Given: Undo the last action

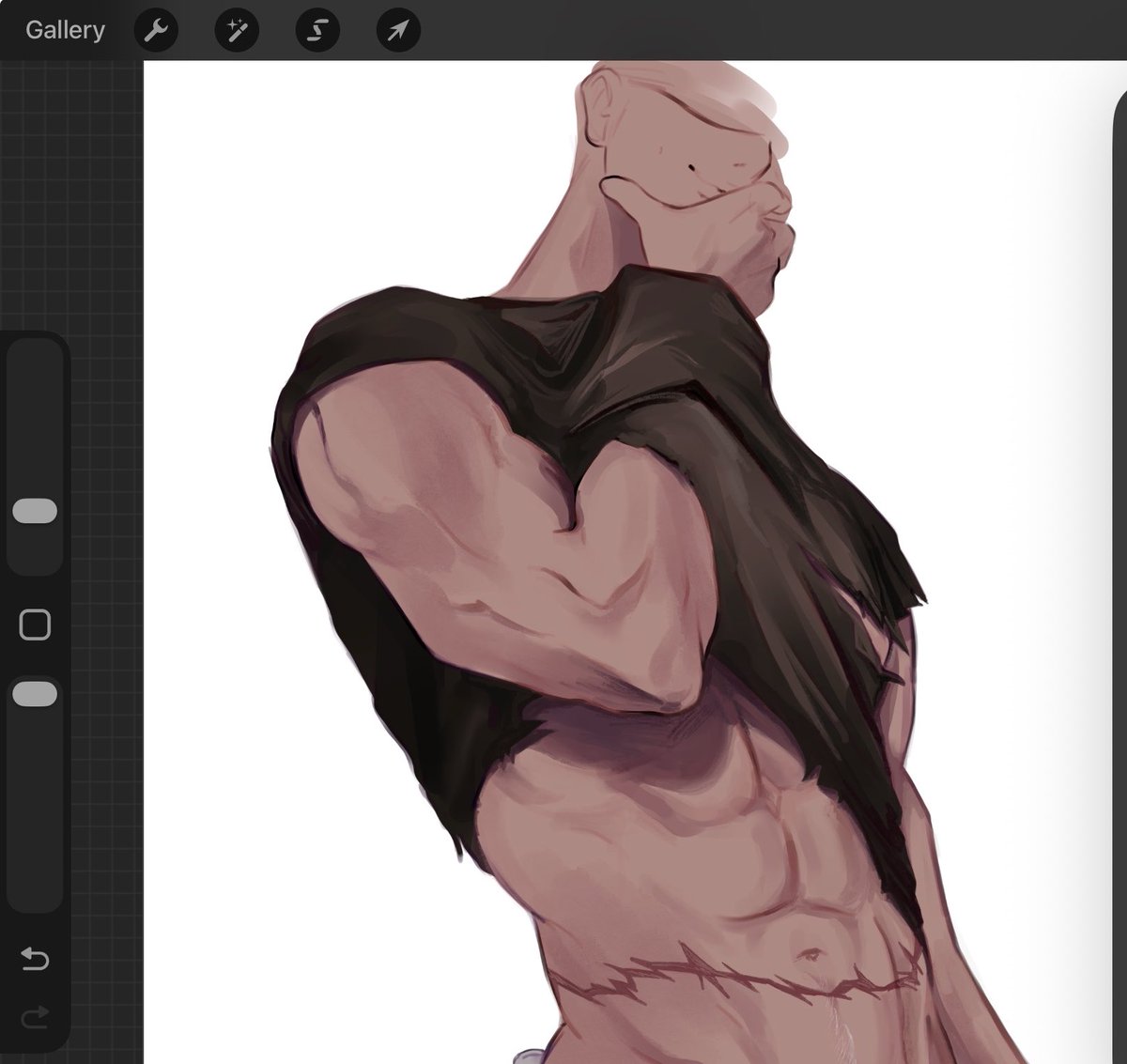Looking at the screenshot, I should click(x=35, y=959).
